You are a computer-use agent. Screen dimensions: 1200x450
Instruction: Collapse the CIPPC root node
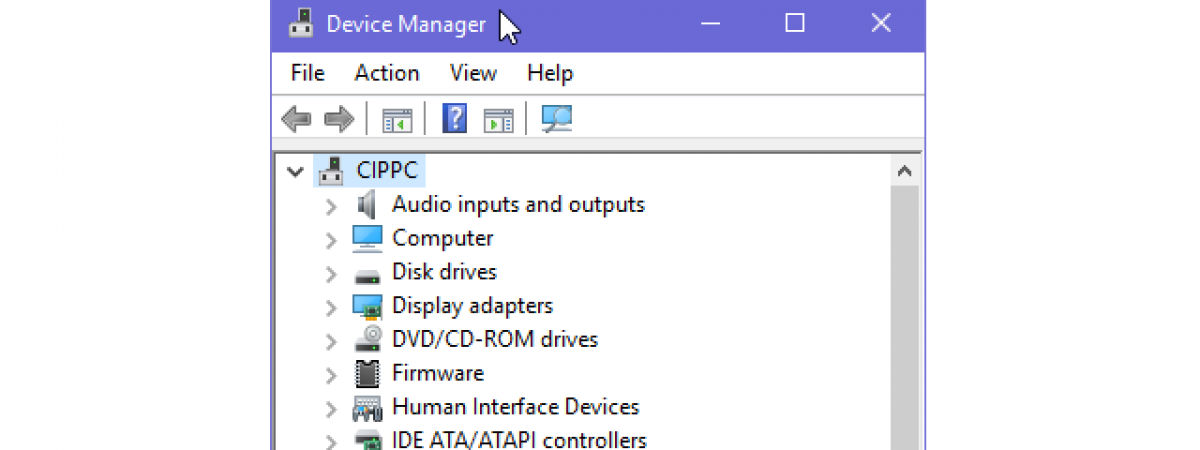point(294,172)
